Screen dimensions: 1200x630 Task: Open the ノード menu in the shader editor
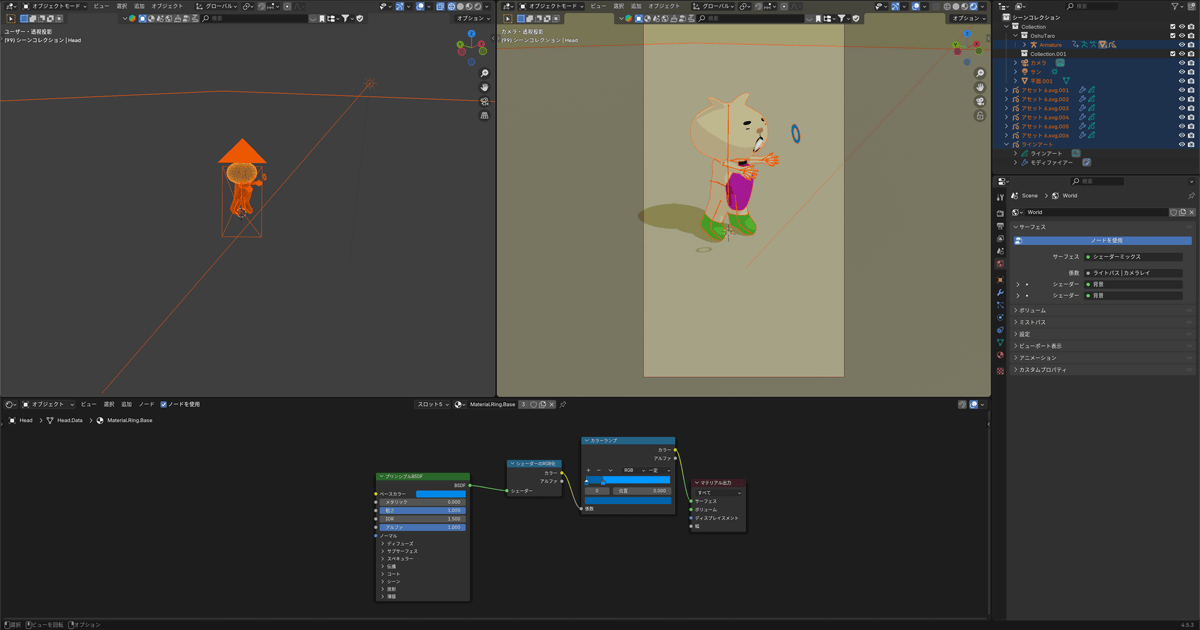(146, 404)
